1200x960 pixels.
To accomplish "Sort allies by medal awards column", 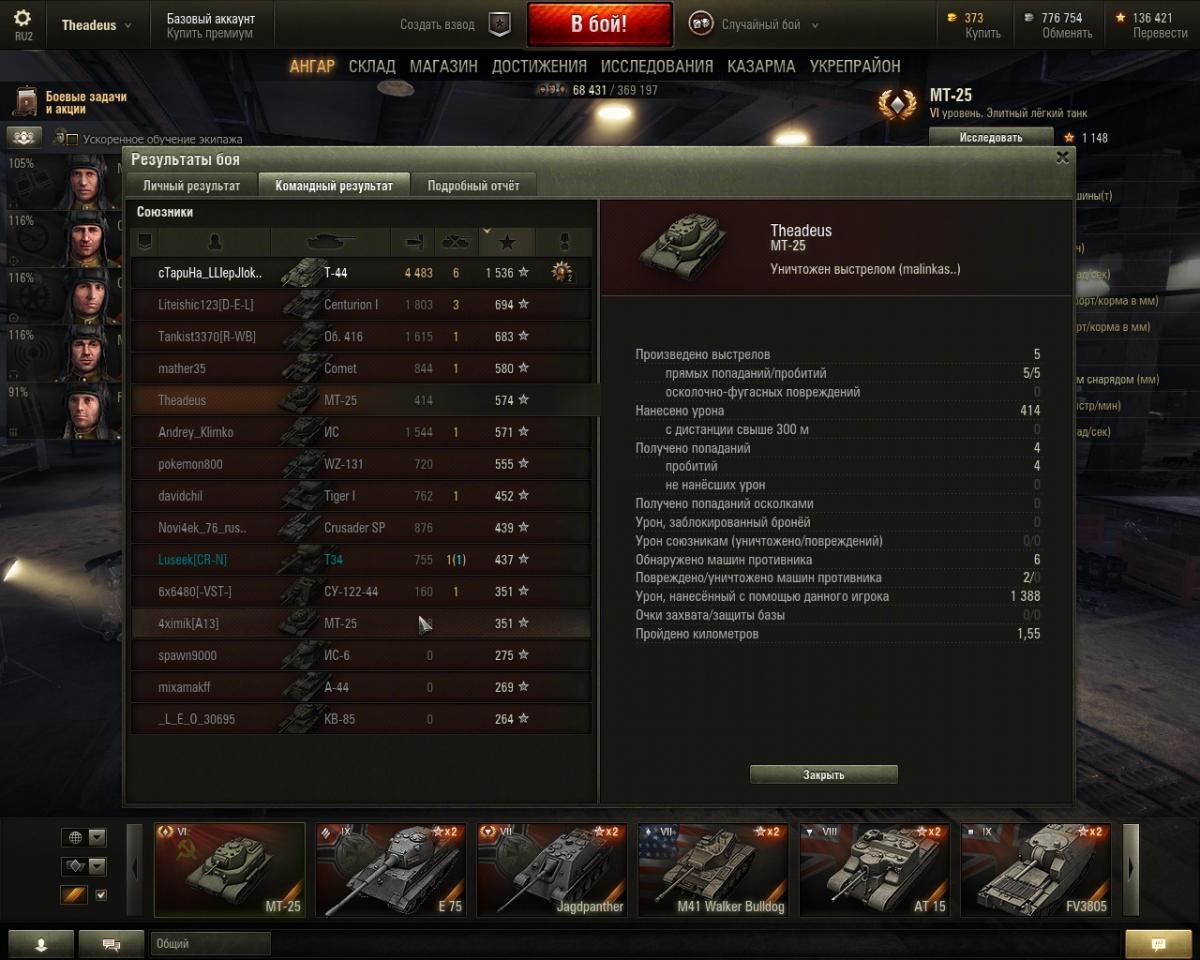I will click(563, 242).
